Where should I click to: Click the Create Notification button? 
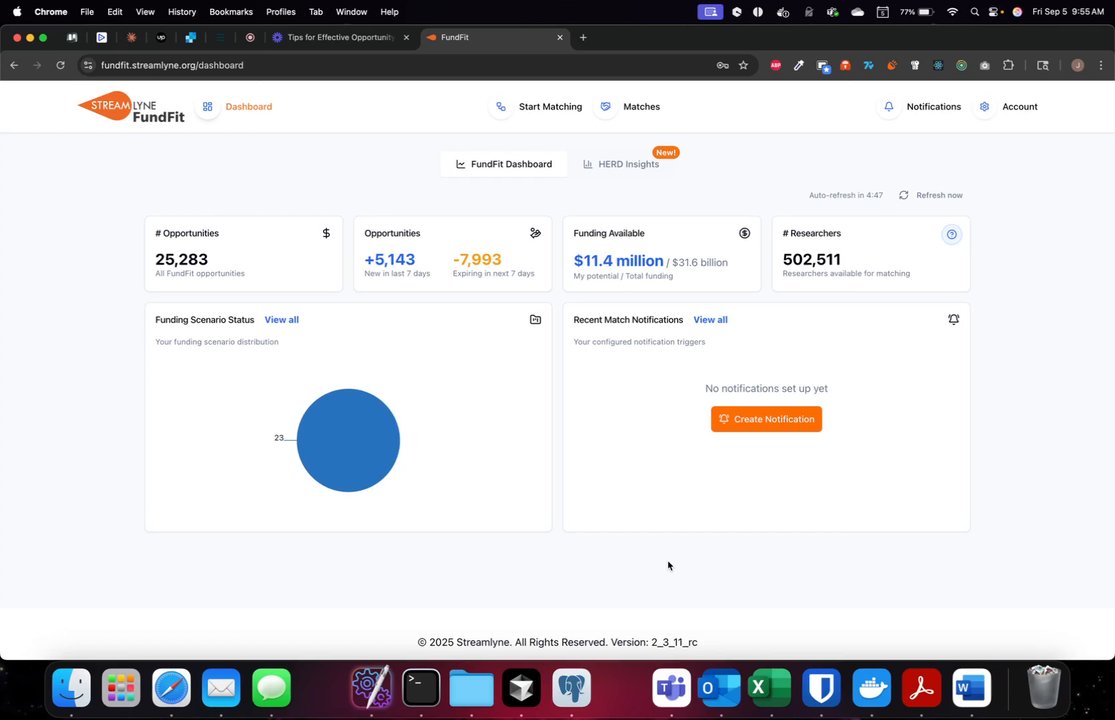pos(767,419)
